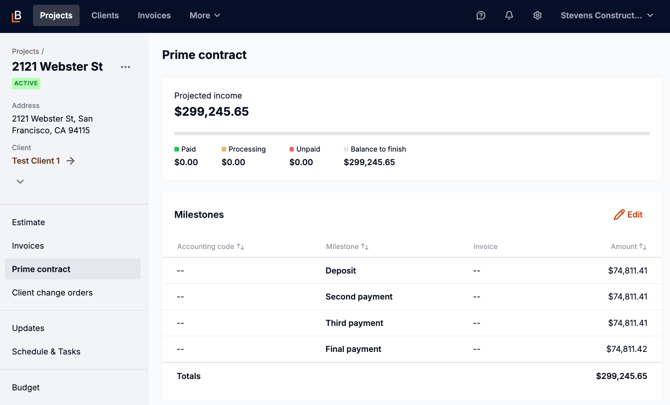Open the settings gear icon

click(537, 16)
